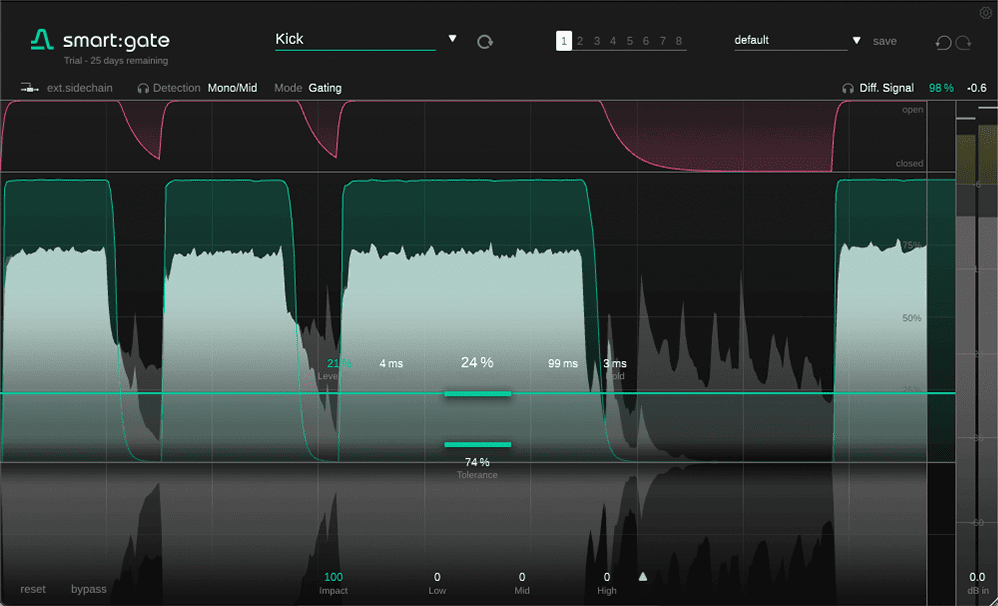The height and width of the screenshot is (606, 998).
Task: Toggle the bypass button
Action: (88, 589)
